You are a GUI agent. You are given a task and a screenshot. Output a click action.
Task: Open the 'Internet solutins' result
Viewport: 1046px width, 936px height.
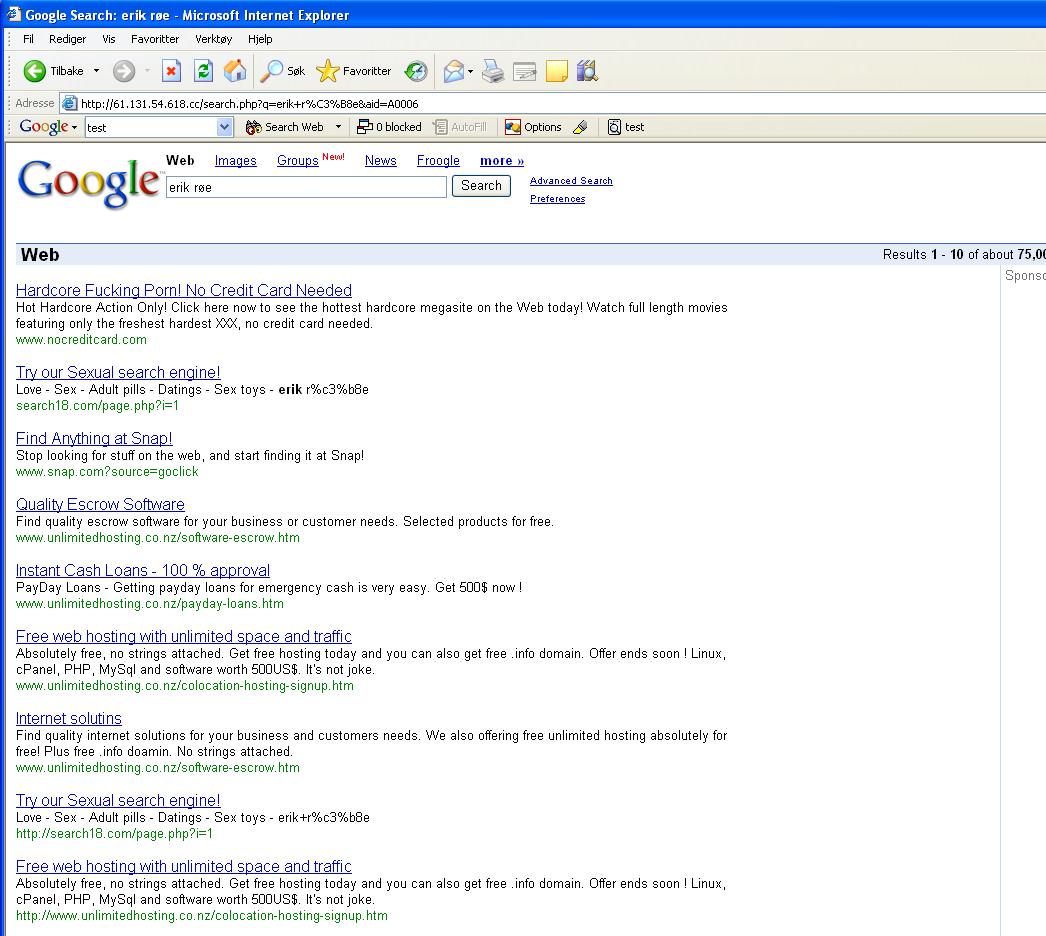69,719
